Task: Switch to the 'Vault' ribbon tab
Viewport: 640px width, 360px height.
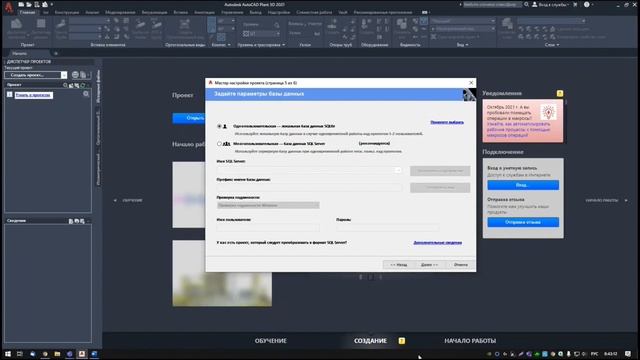Action: coord(343,12)
